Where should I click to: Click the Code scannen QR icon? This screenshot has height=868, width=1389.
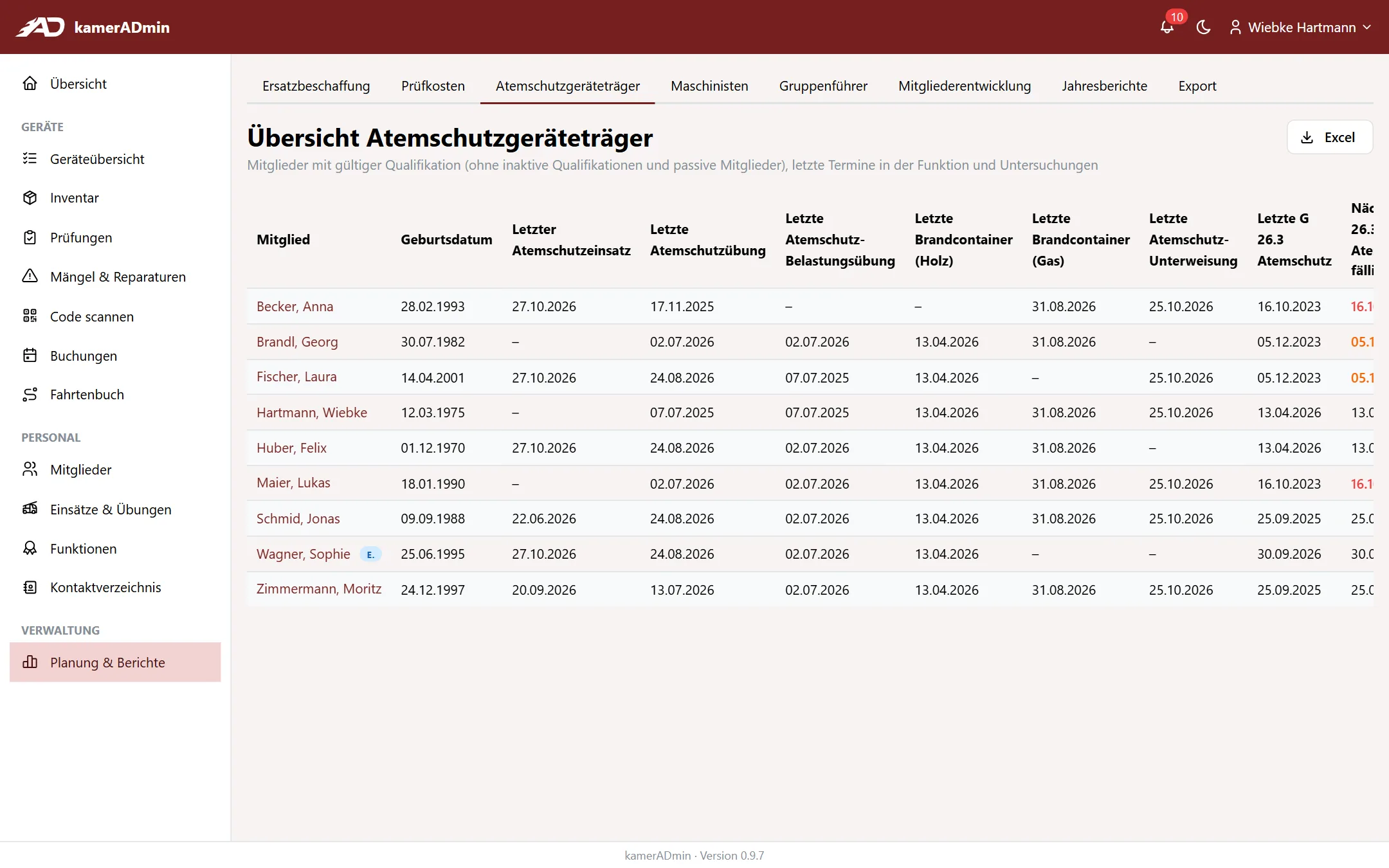[x=30, y=316]
